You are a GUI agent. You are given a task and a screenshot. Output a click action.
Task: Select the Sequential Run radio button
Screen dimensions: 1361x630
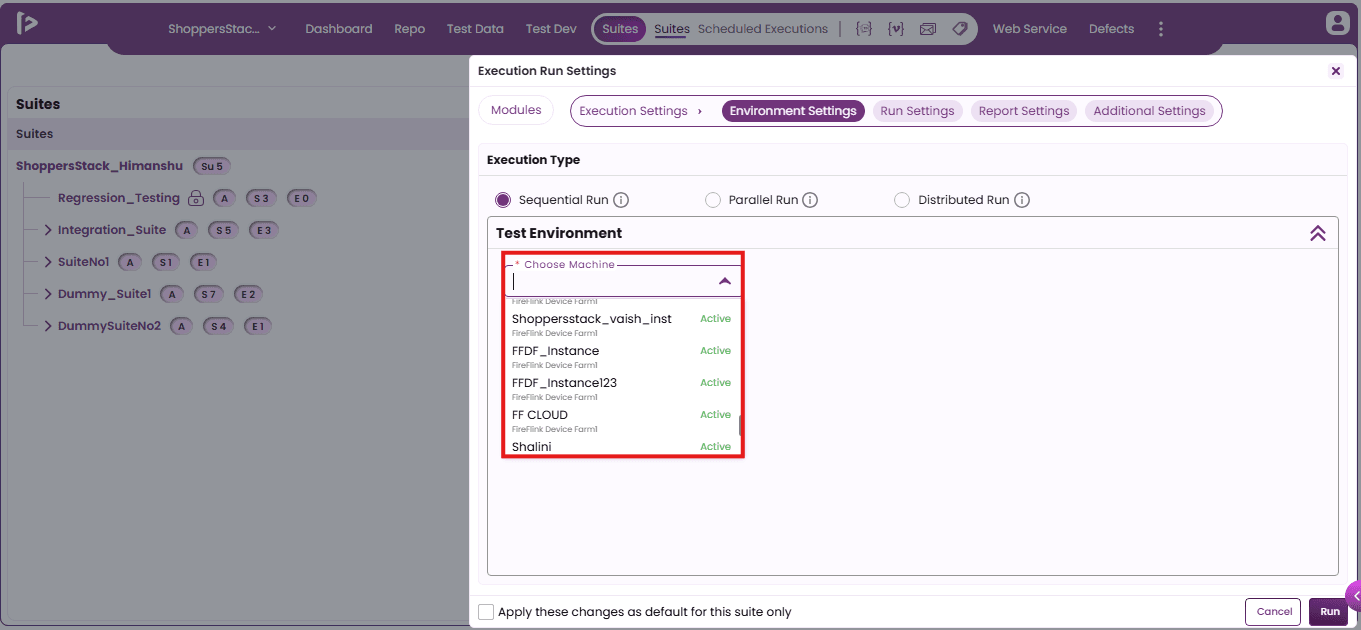pos(503,200)
